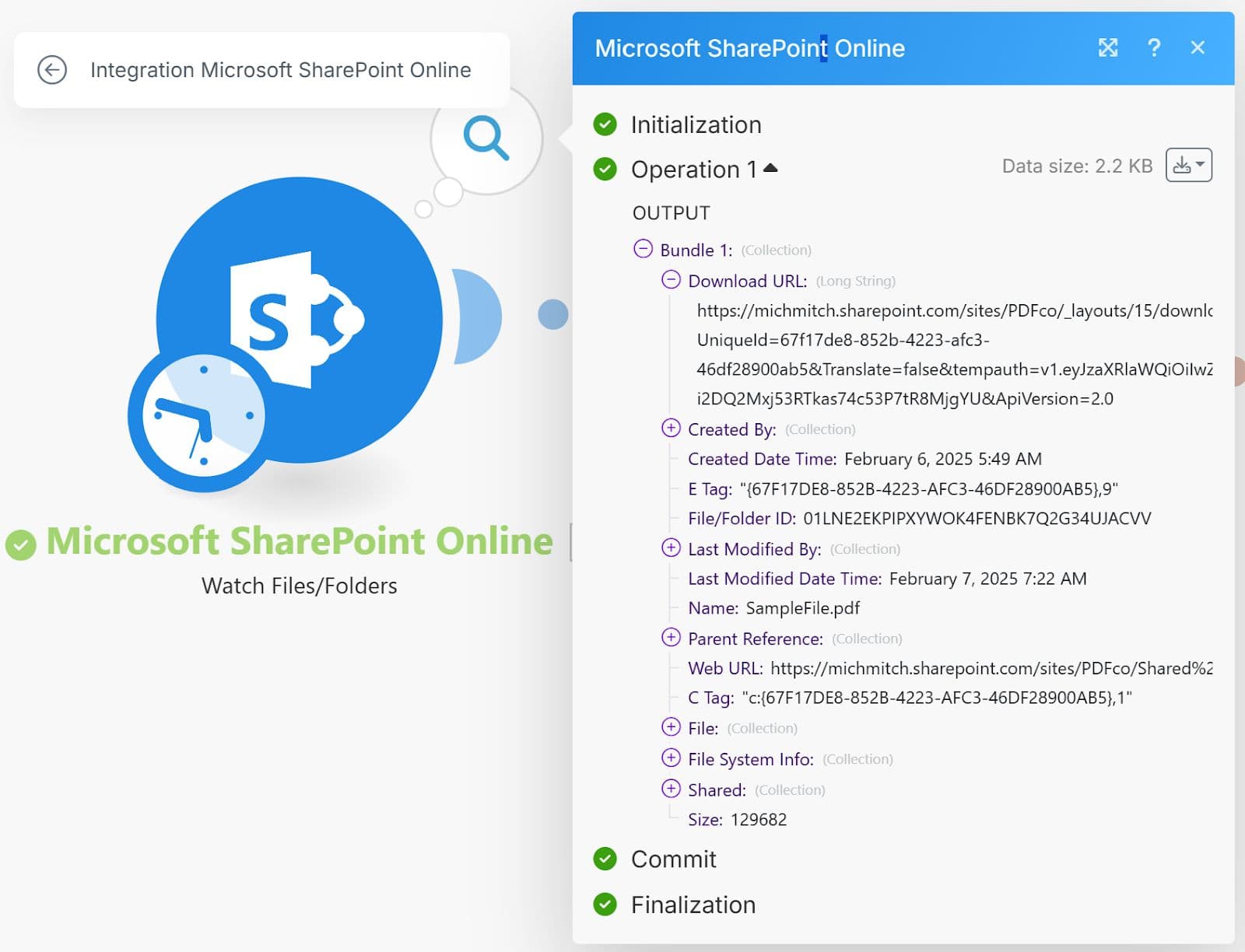1245x952 pixels.
Task: Collapse the Download URL field
Action: pyautogui.click(x=671, y=280)
